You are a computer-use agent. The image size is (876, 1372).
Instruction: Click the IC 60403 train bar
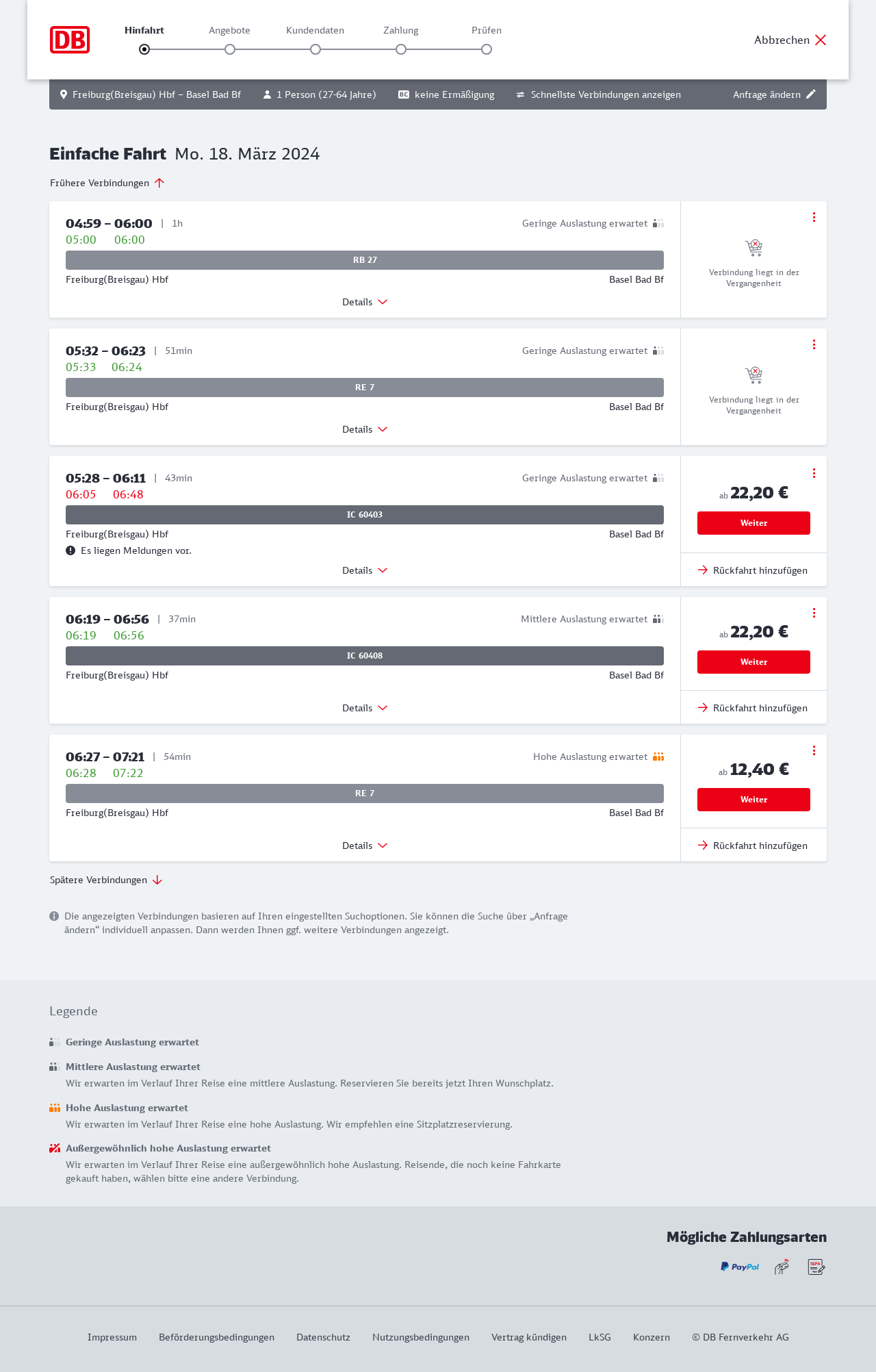365,515
